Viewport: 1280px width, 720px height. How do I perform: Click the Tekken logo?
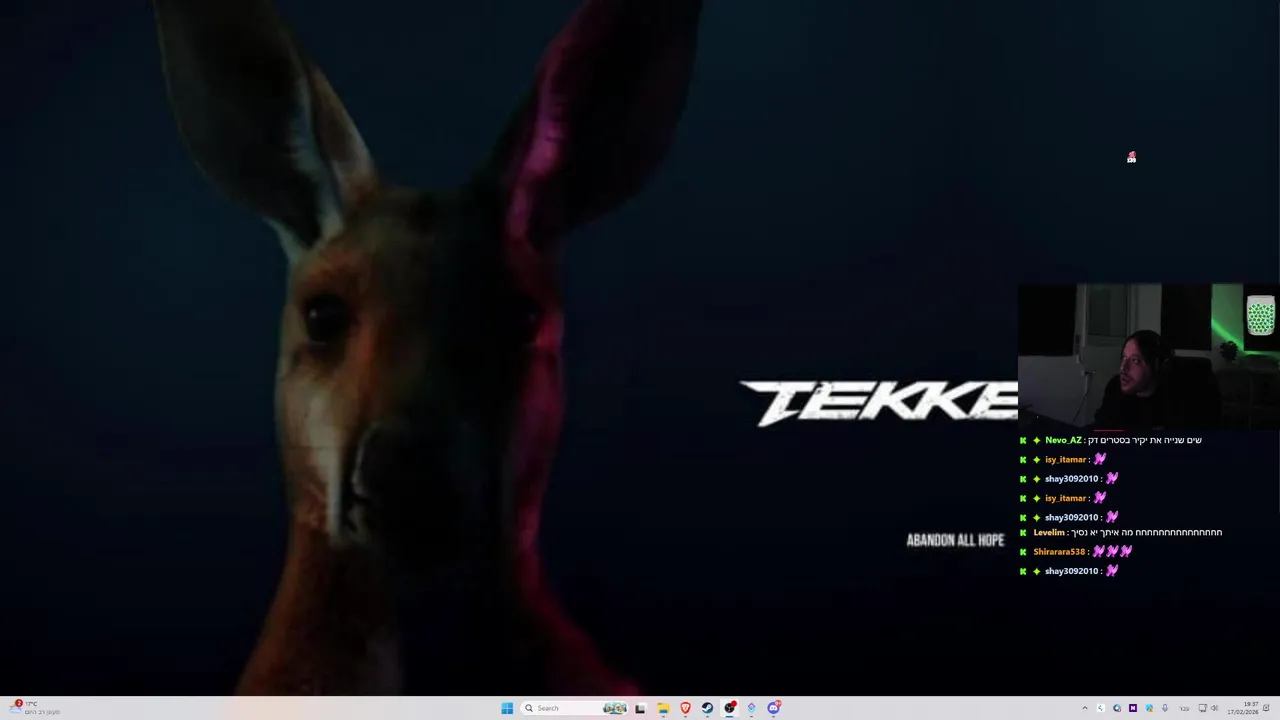[878, 403]
